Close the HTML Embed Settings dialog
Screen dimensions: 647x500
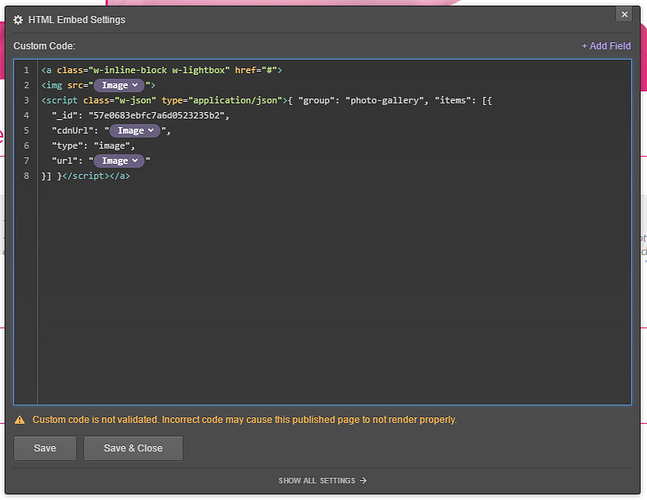[x=624, y=14]
